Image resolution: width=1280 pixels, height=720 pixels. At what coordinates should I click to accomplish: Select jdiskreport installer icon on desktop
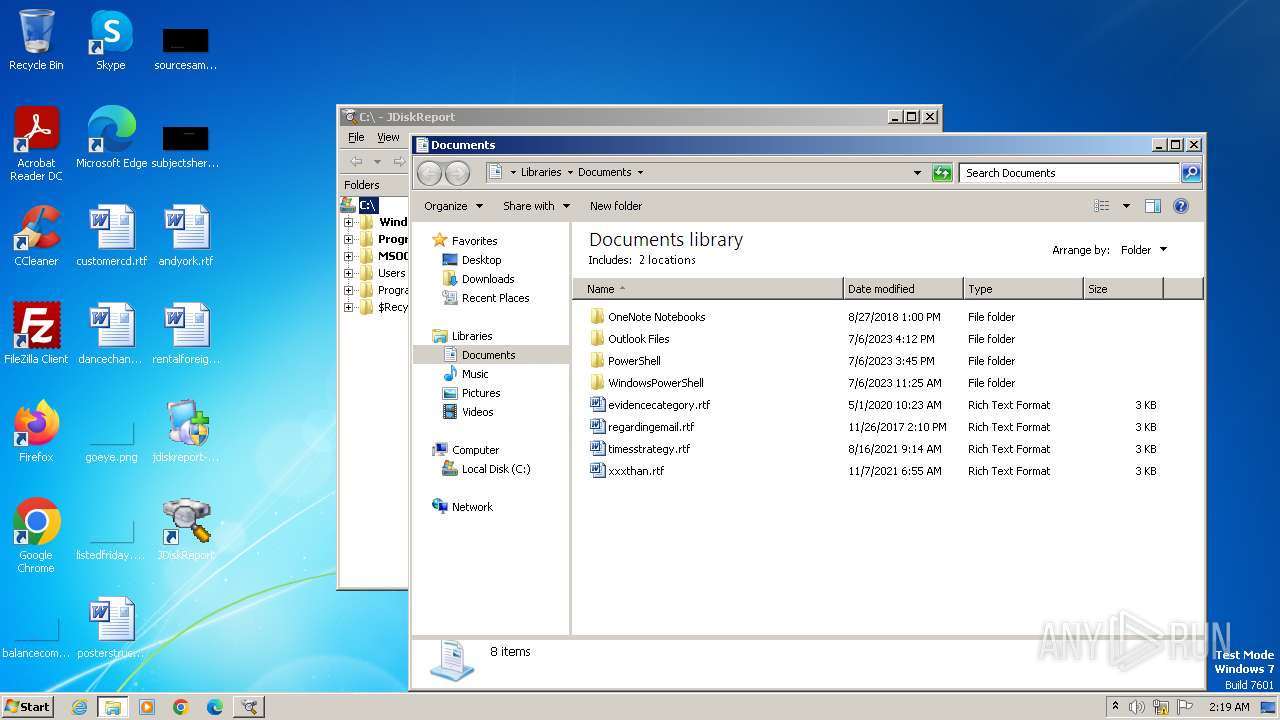[x=186, y=432]
